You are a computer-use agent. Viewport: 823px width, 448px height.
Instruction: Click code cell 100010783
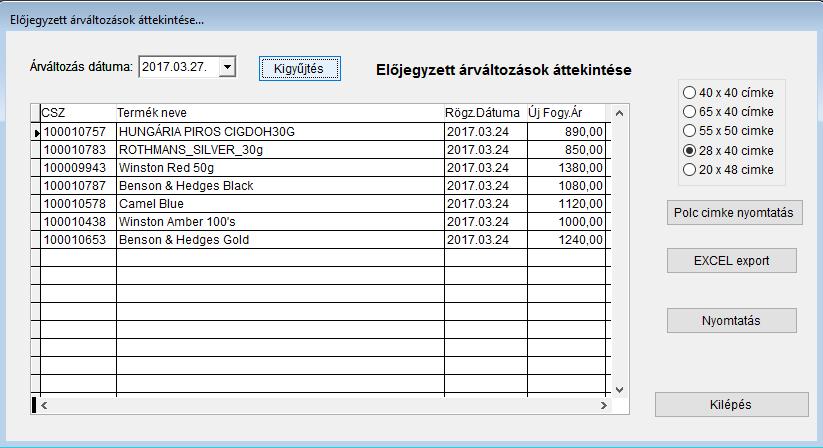coord(78,150)
